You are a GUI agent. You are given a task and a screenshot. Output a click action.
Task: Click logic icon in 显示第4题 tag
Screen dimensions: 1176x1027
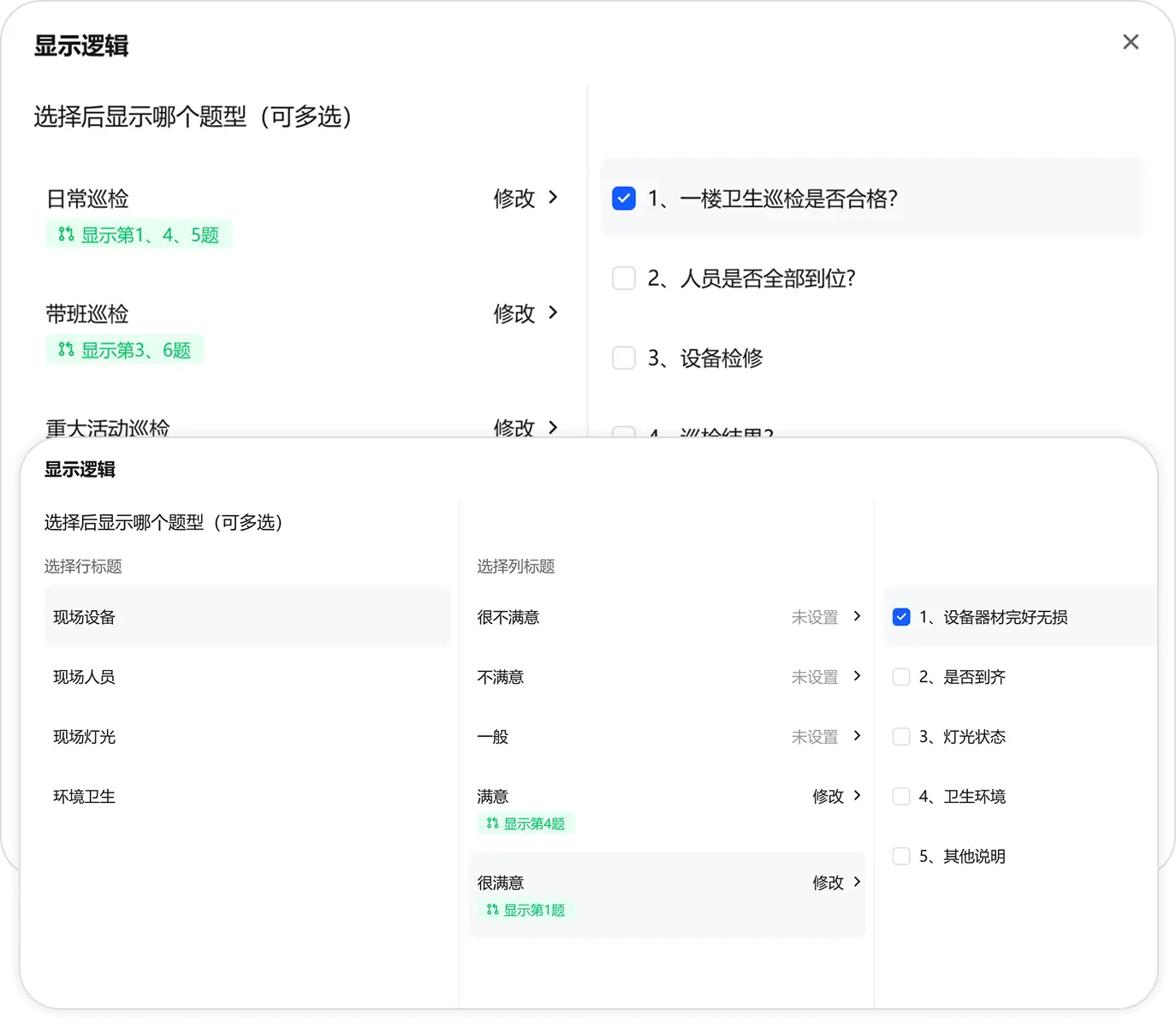click(x=492, y=823)
